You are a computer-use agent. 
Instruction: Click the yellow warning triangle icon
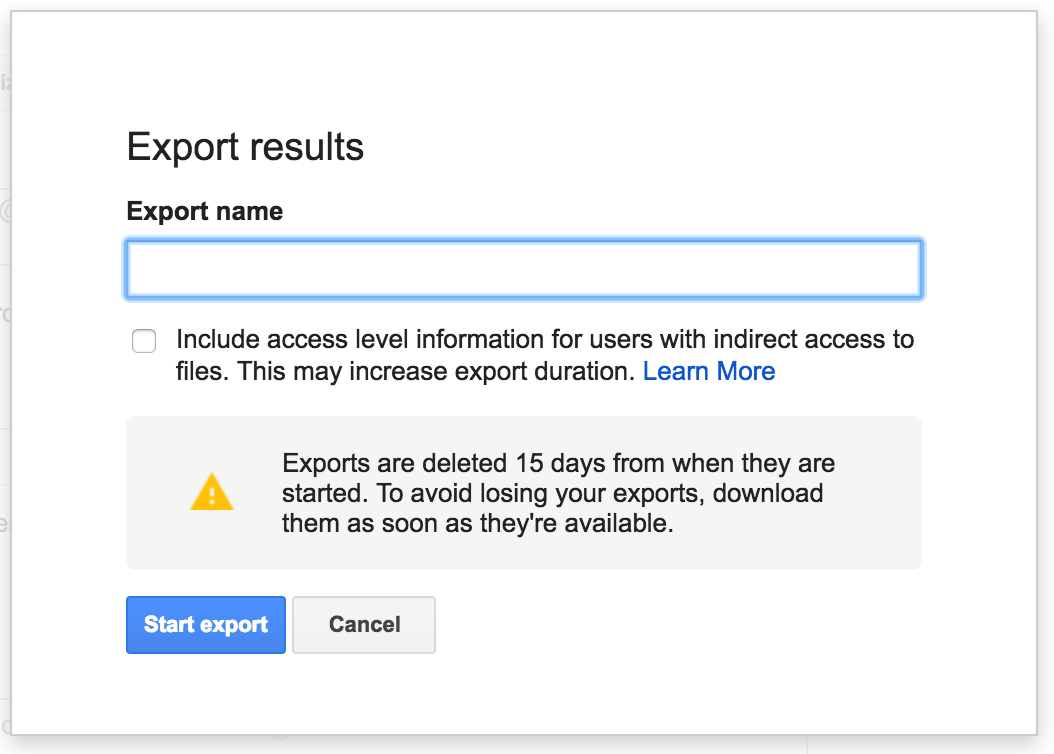[x=211, y=493]
